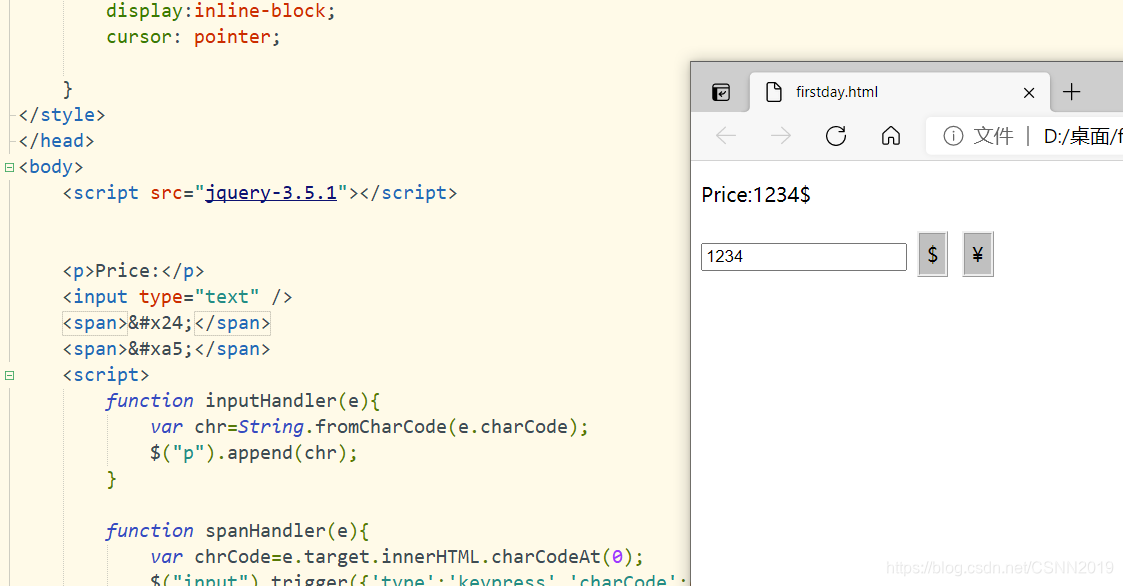Click the yen sign button on the page
1123x586 pixels.
point(978,254)
